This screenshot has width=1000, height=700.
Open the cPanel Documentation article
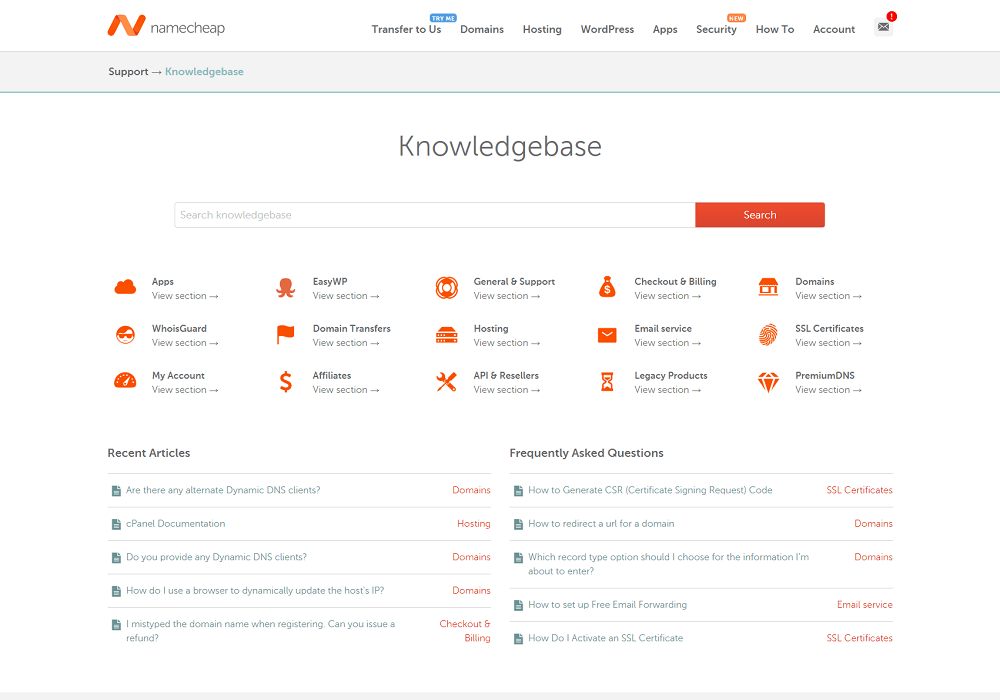coord(175,523)
